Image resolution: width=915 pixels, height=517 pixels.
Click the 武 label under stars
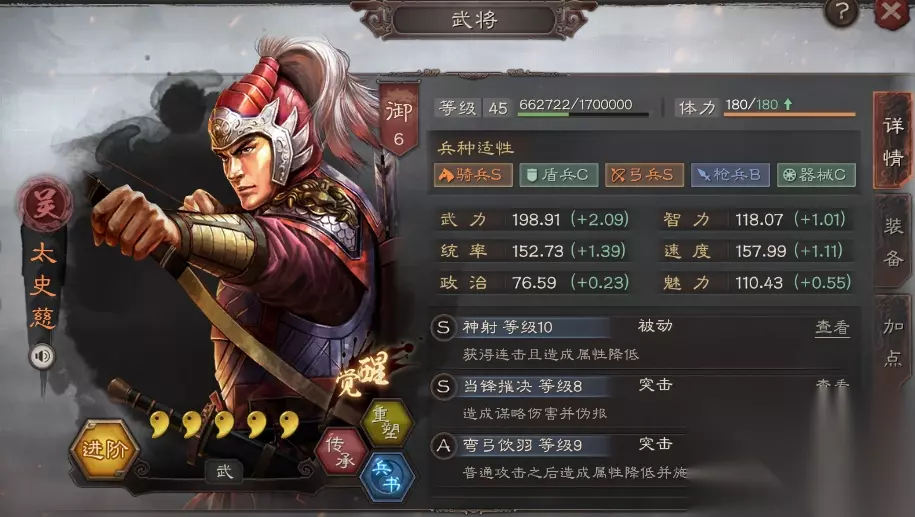(225, 471)
